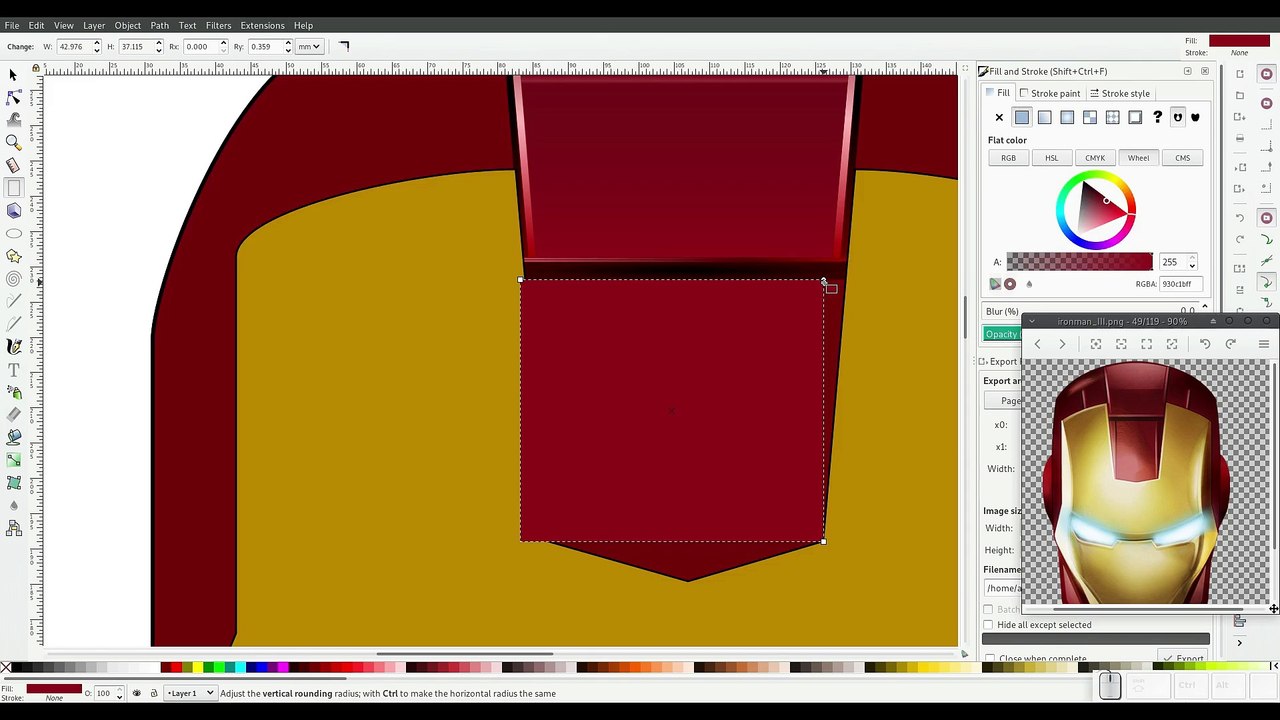
Task: Select the Star and polygon tool
Action: [13, 256]
